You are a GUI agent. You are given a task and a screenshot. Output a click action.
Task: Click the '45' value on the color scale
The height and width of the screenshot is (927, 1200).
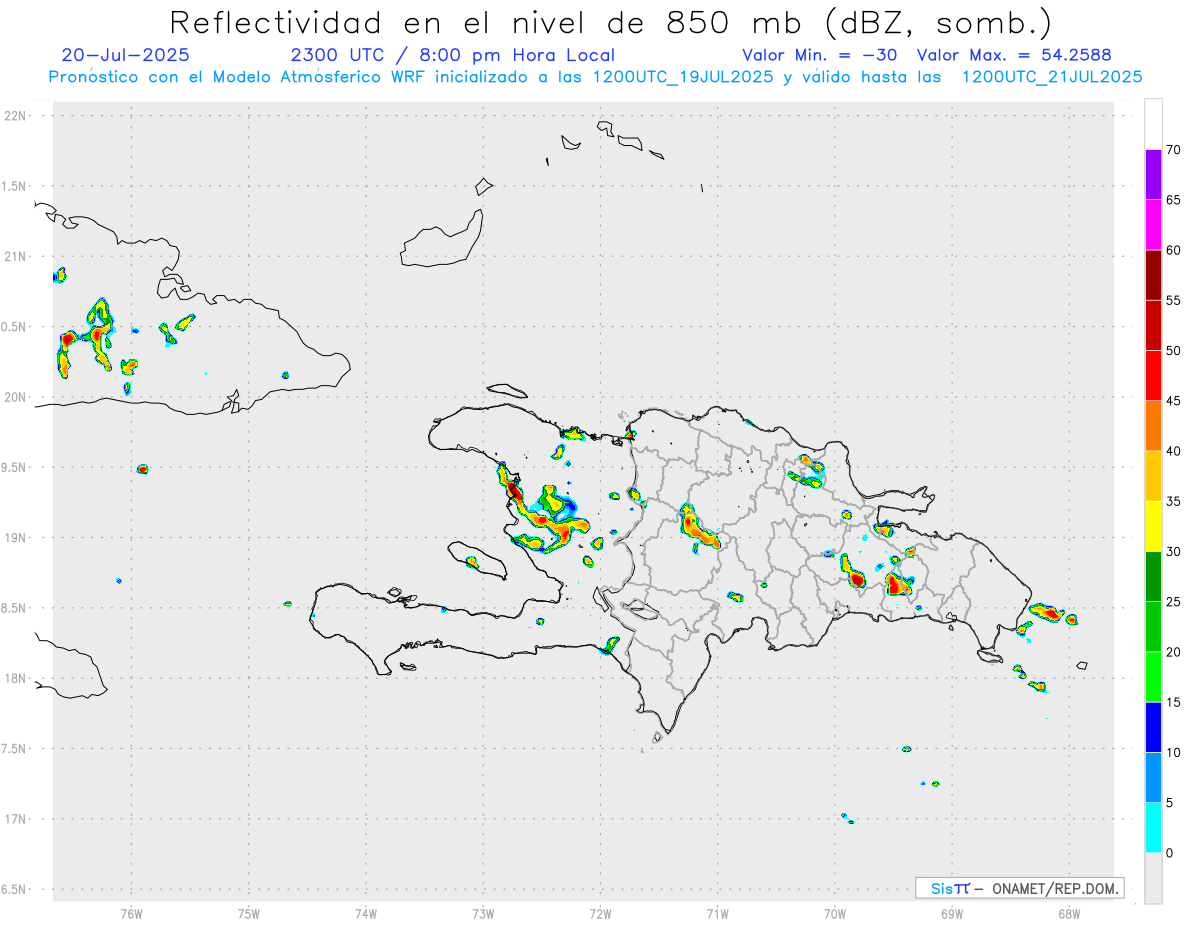[1173, 401]
